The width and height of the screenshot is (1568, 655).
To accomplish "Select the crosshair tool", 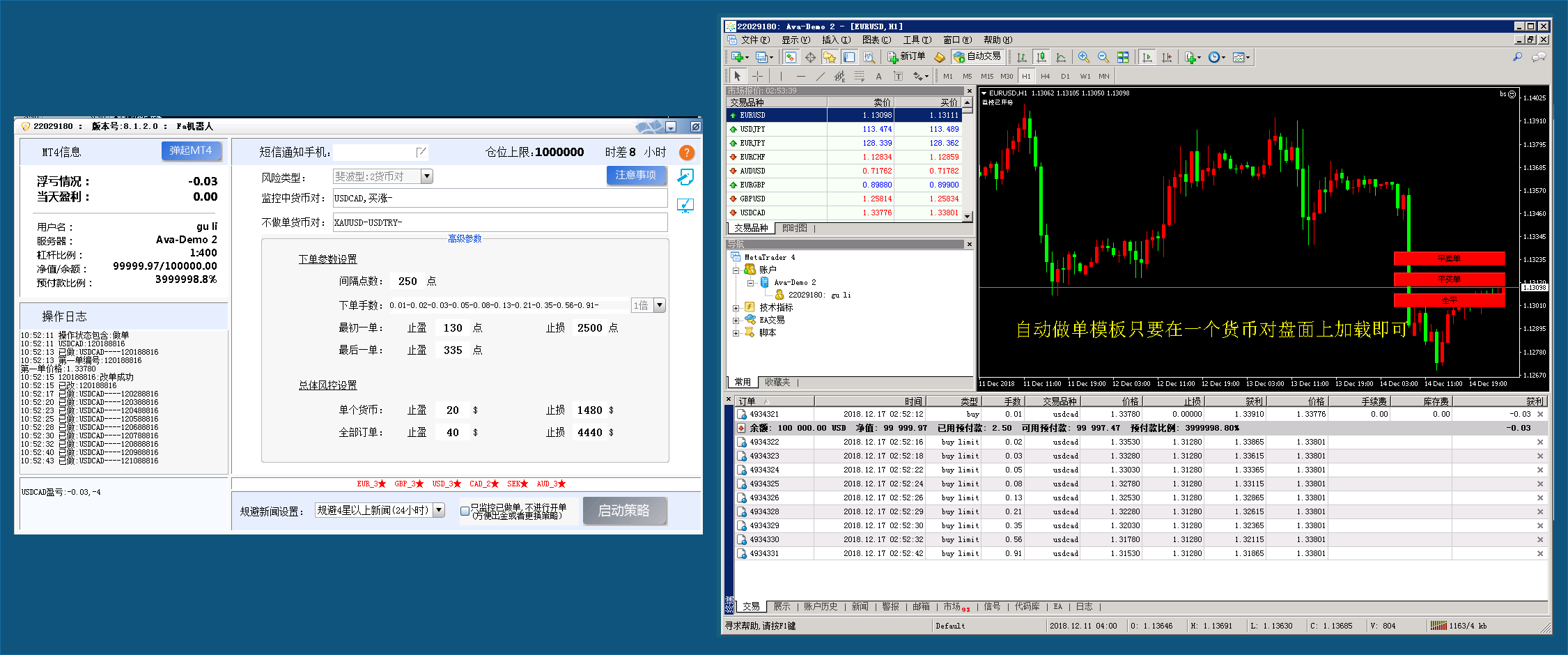I will click(x=757, y=76).
